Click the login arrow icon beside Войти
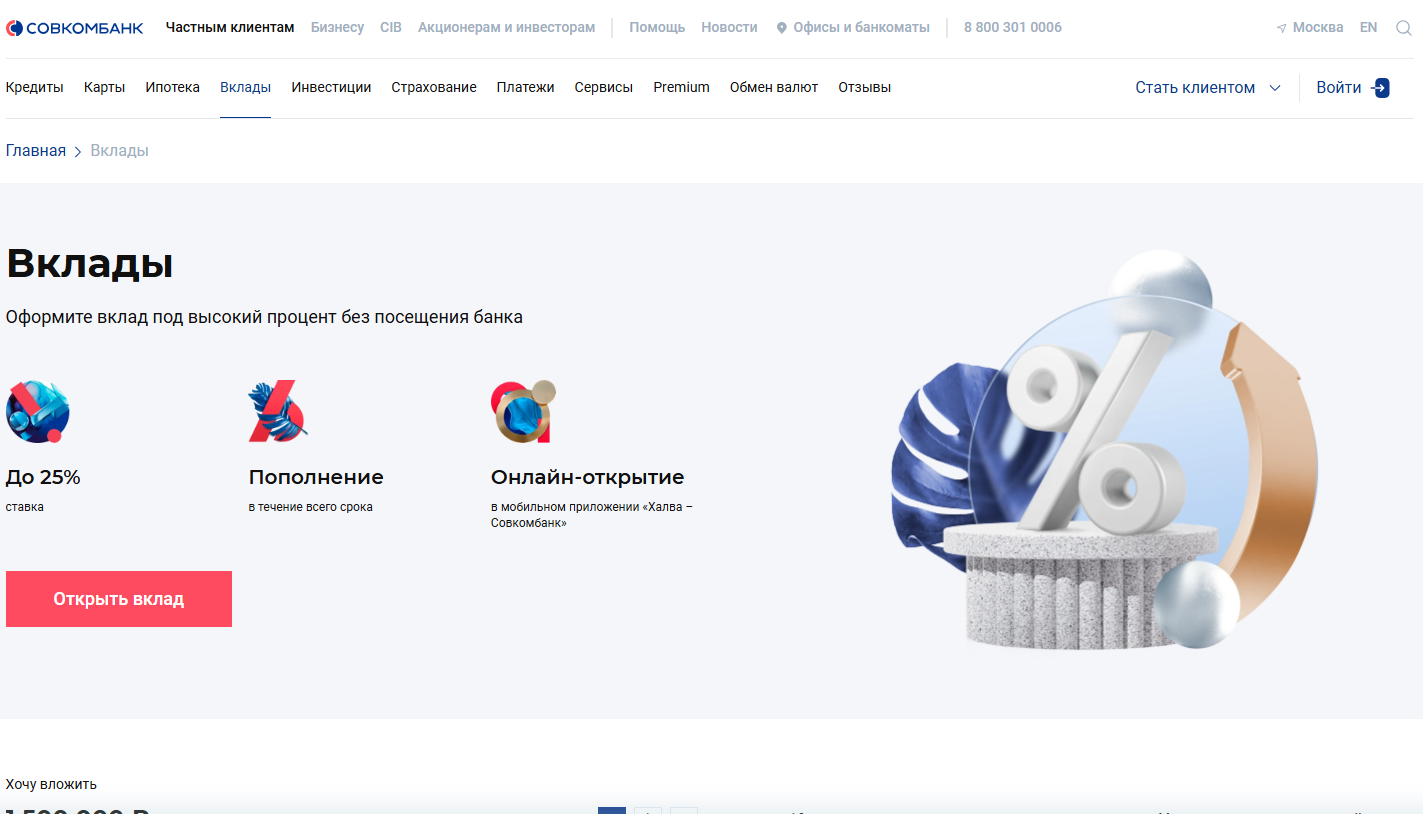This screenshot has width=1423, height=814. (x=1381, y=88)
